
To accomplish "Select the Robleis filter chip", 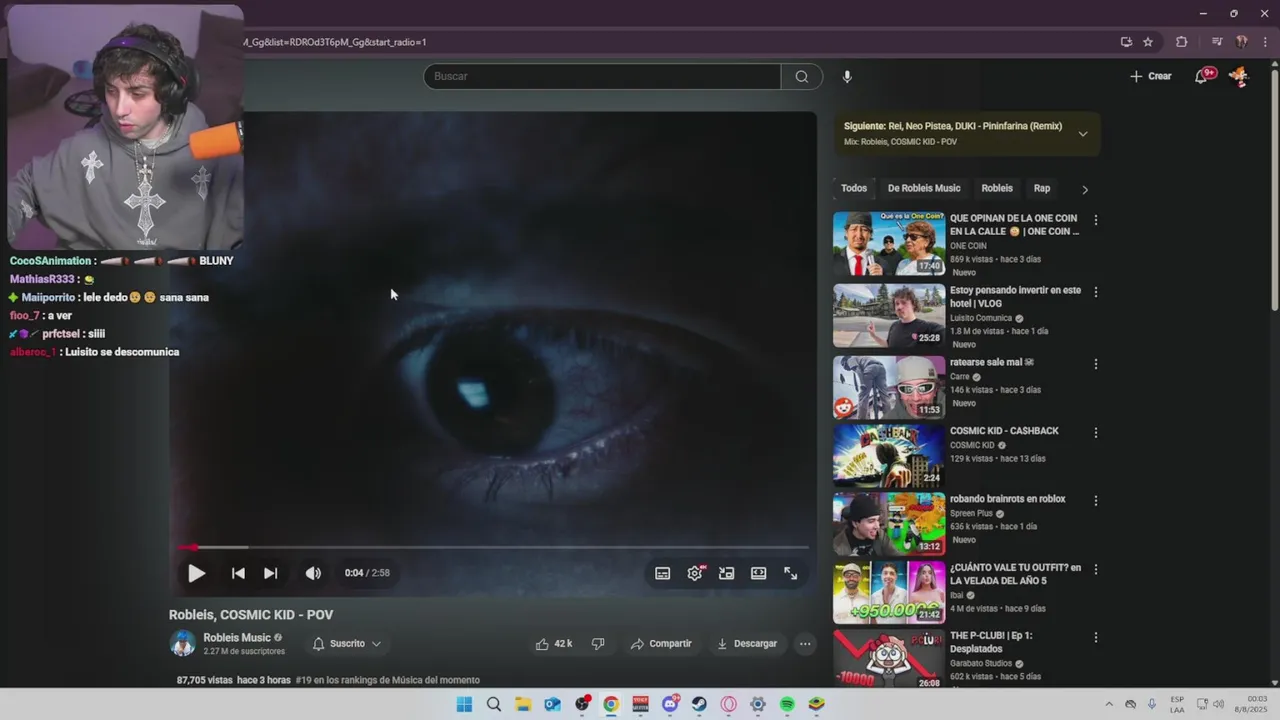I will point(997,188).
